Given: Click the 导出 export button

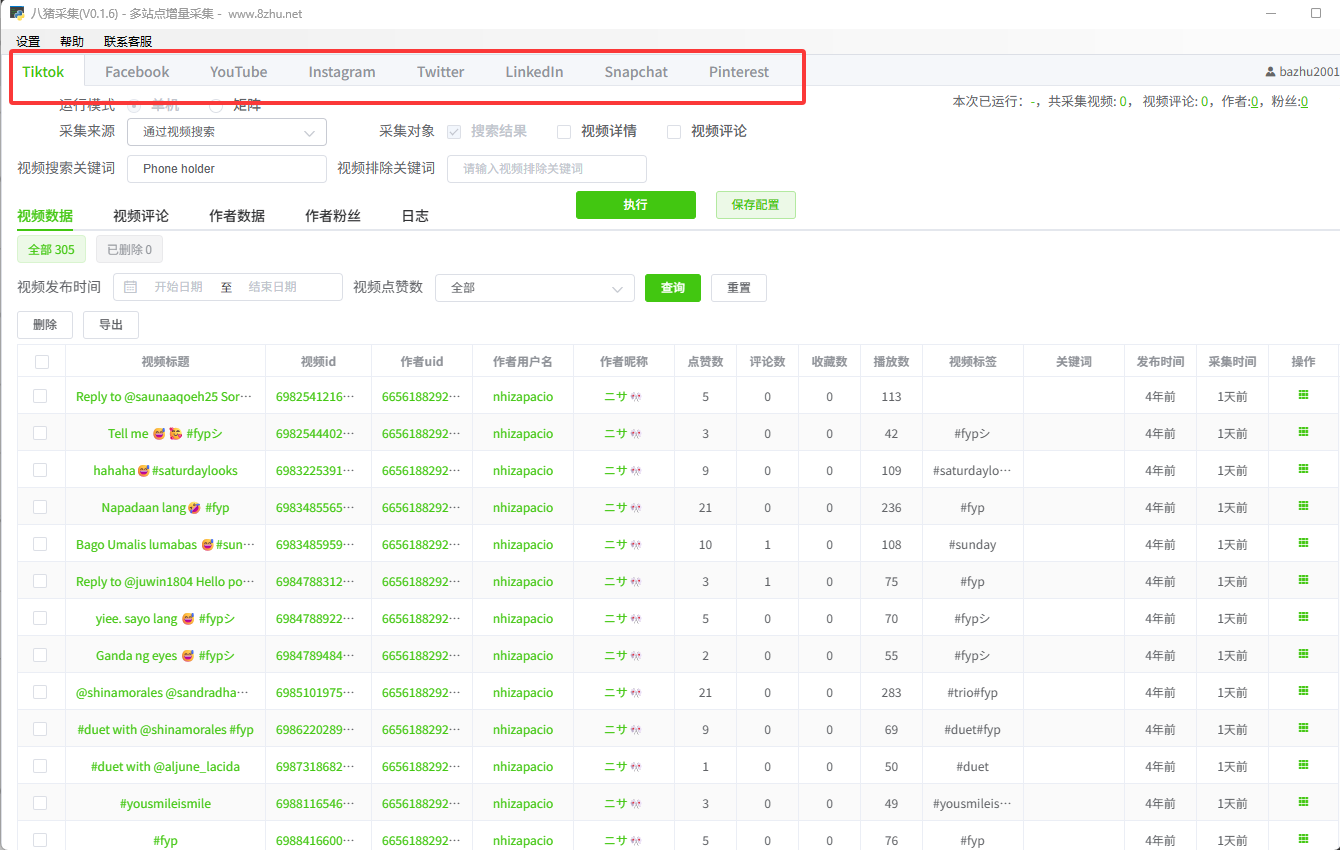Looking at the screenshot, I should (x=111, y=325).
